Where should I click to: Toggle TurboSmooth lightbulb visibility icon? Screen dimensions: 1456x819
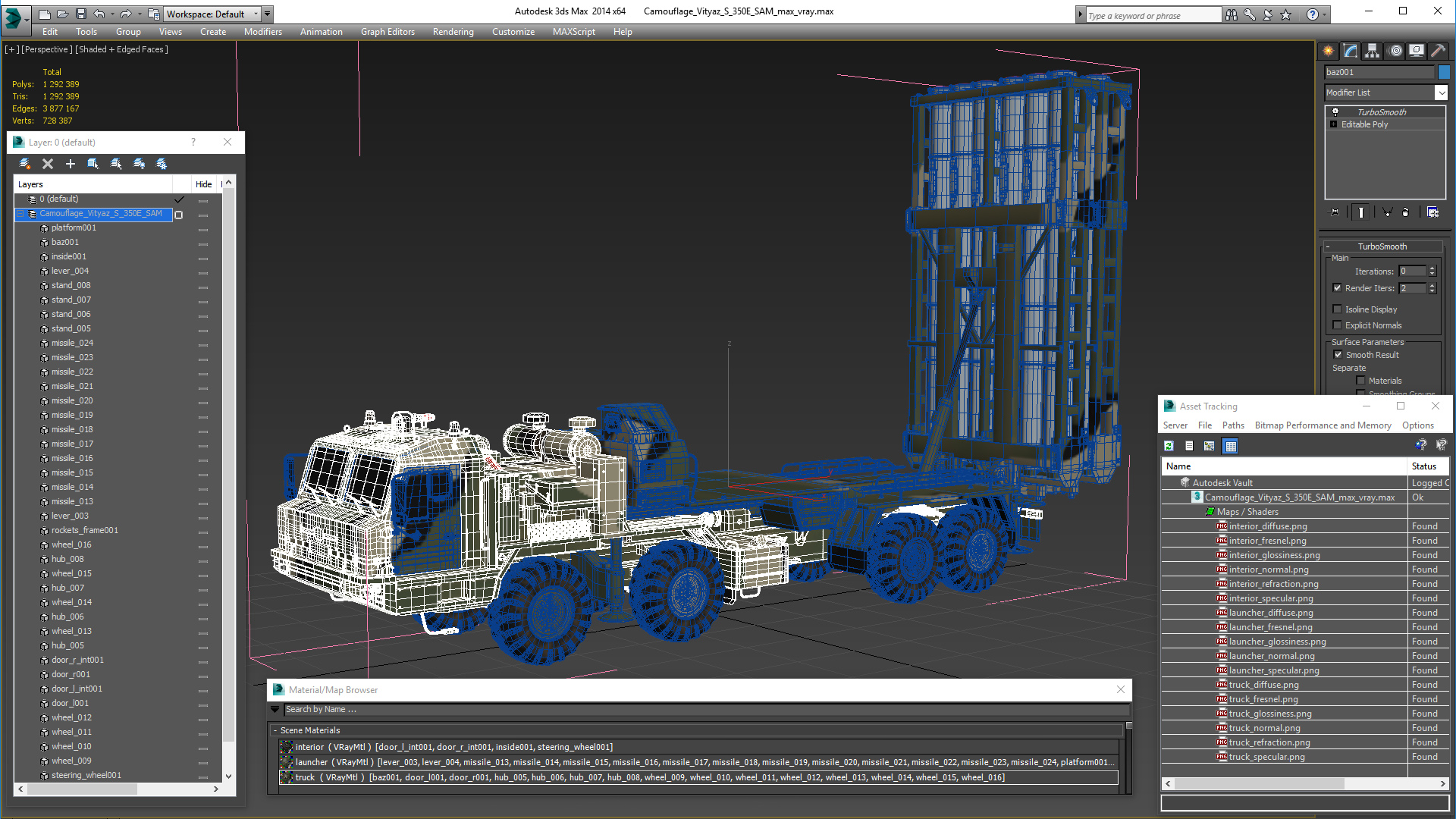pyautogui.click(x=1335, y=111)
